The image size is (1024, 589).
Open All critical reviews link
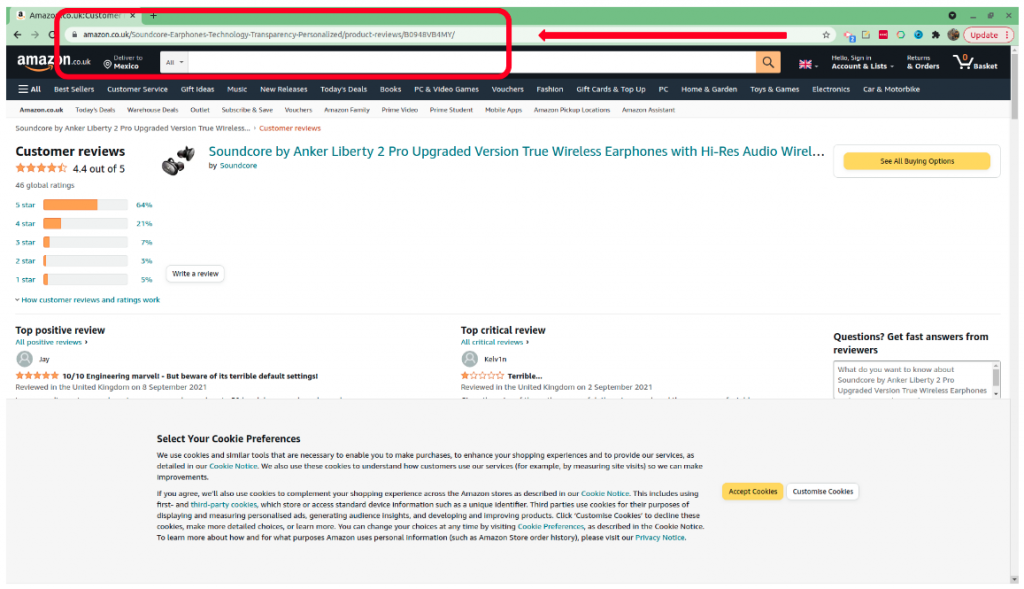(x=494, y=342)
